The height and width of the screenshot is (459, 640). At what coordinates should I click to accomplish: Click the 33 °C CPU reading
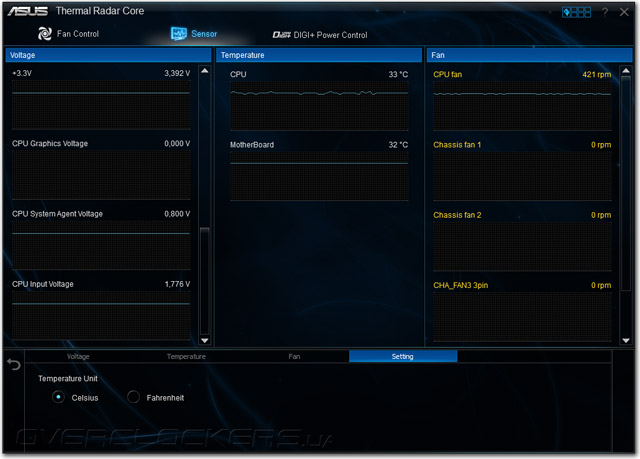[x=398, y=74]
